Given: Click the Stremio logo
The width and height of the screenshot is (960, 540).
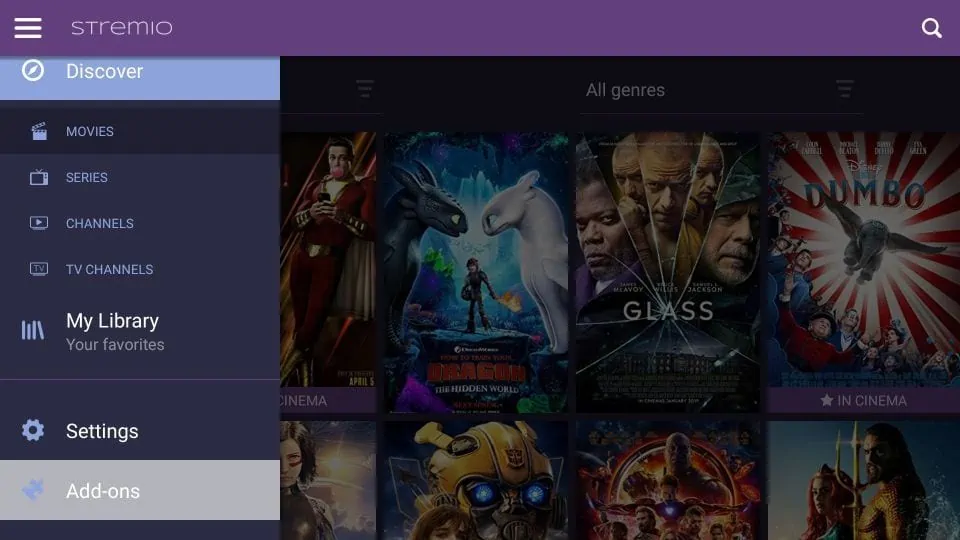Looking at the screenshot, I should 122,28.
